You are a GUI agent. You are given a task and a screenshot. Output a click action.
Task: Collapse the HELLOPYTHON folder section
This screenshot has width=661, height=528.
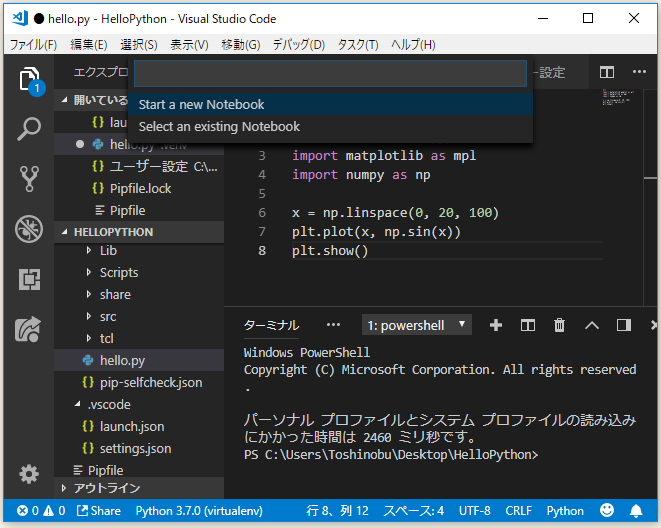coord(64,232)
